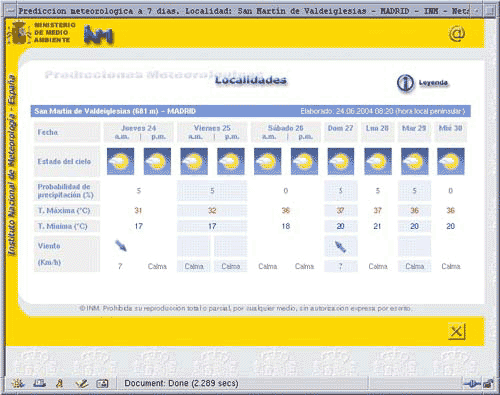Click the Lun 28 column header
The height and width of the screenshot is (395, 500).
(x=377, y=128)
